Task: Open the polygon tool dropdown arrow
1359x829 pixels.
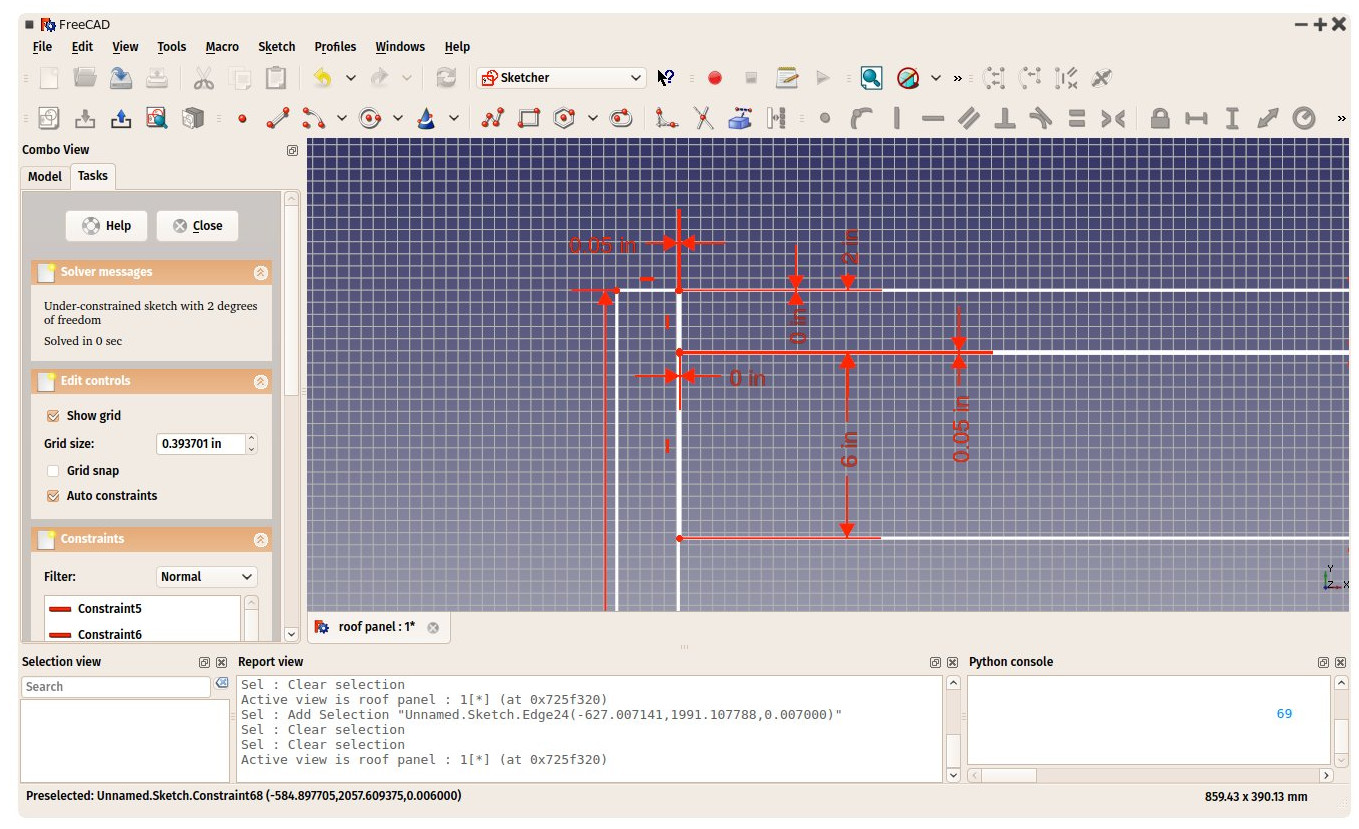Action: (593, 118)
